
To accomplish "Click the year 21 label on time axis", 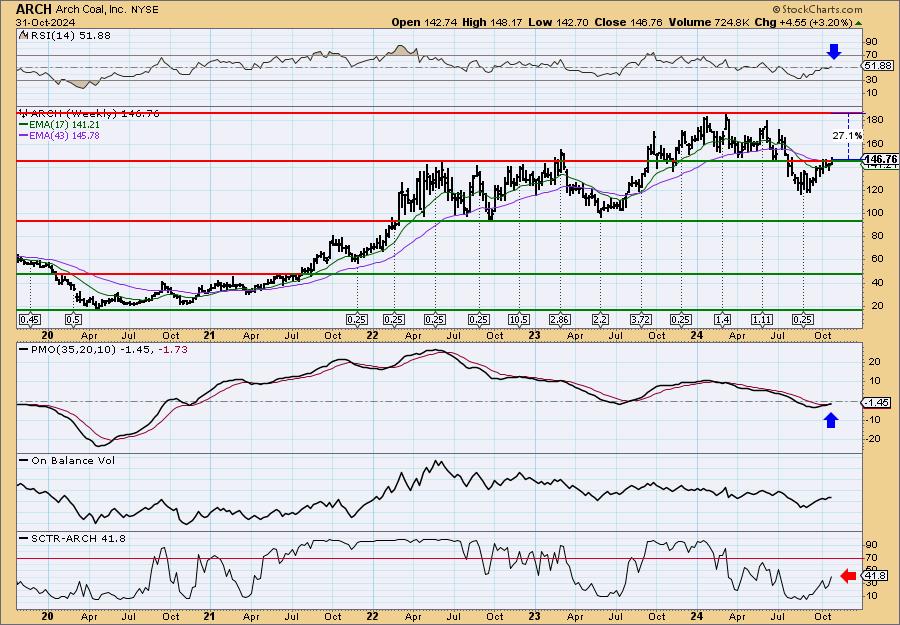I will coord(210,335).
